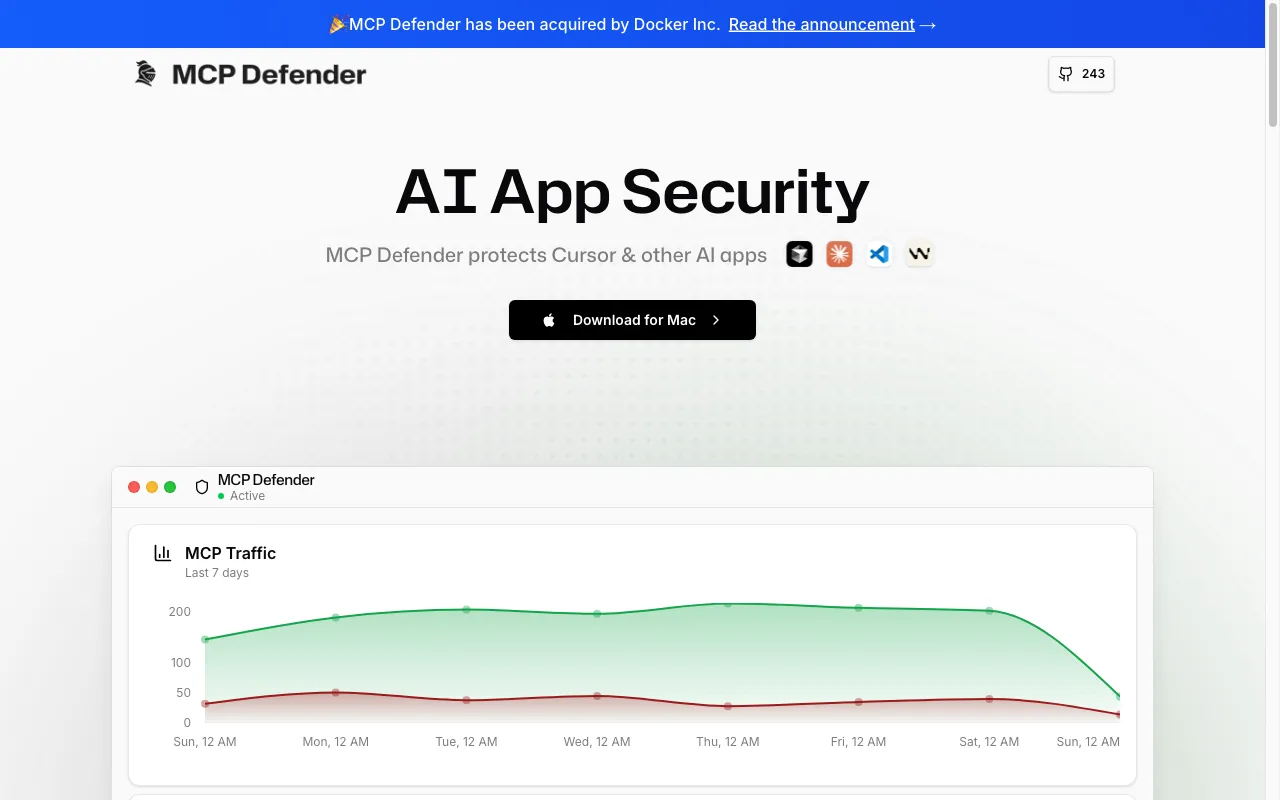
Task: Click the 'Sat, 12 AM' axis label
Action: (989, 742)
